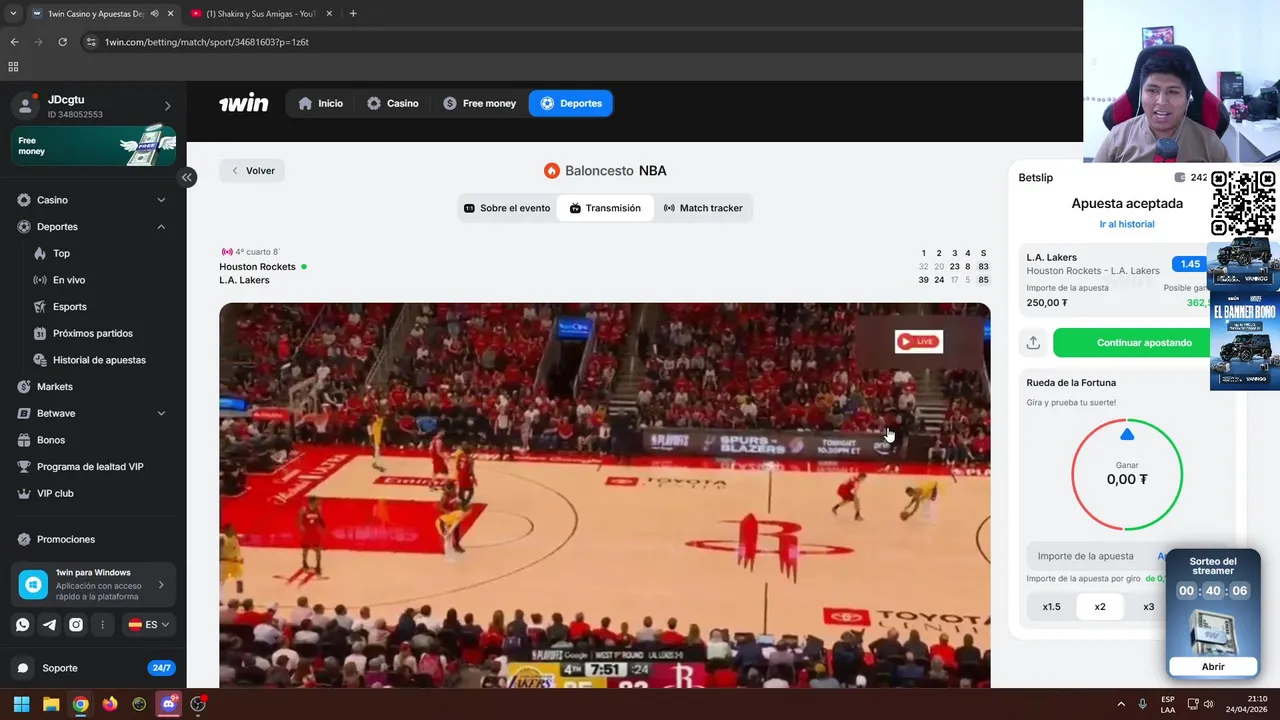Viewport: 1280px width, 720px height.
Task: Open Telegram social icon
Action: click(49, 625)
